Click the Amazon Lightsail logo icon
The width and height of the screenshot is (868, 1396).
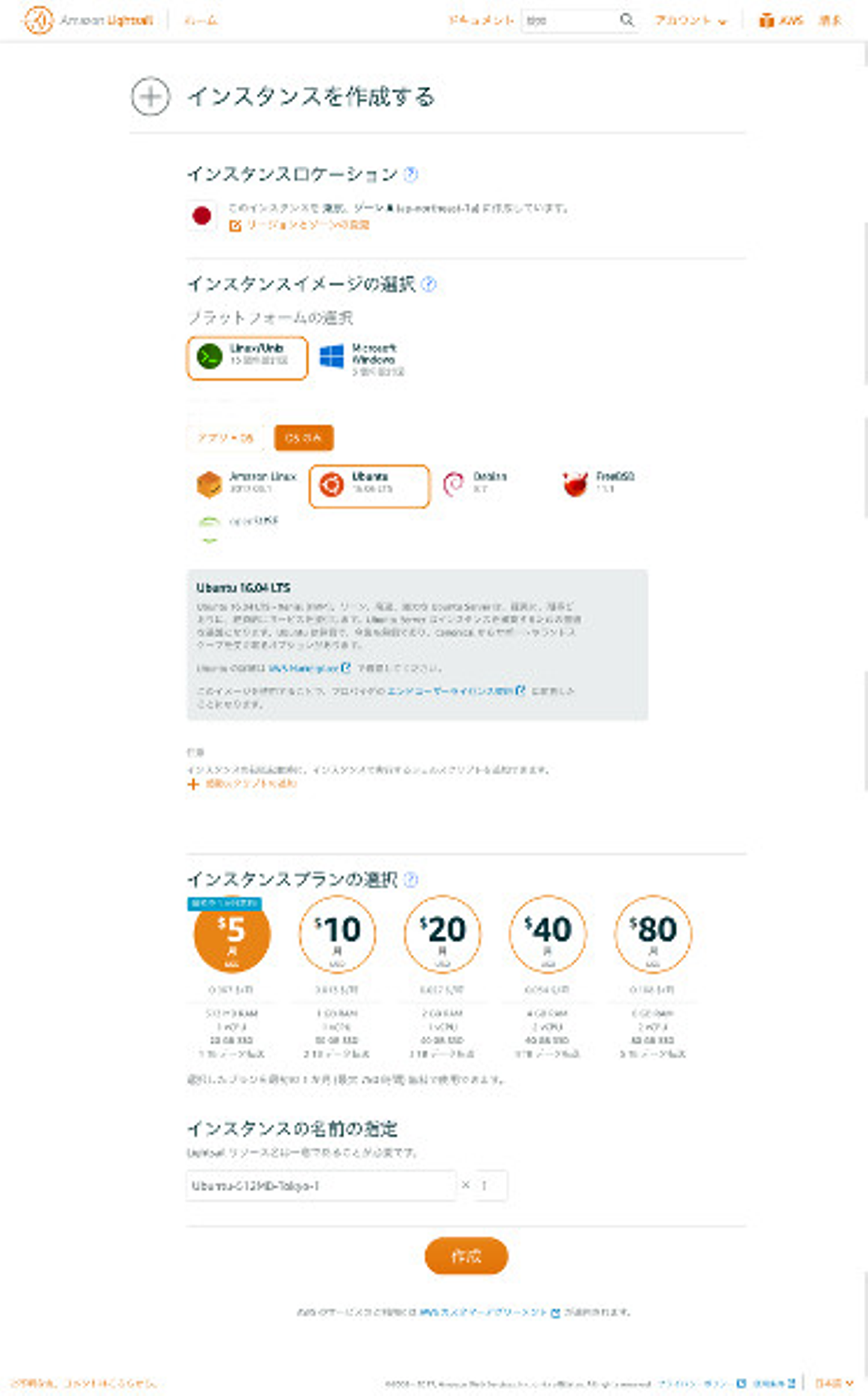38,20
